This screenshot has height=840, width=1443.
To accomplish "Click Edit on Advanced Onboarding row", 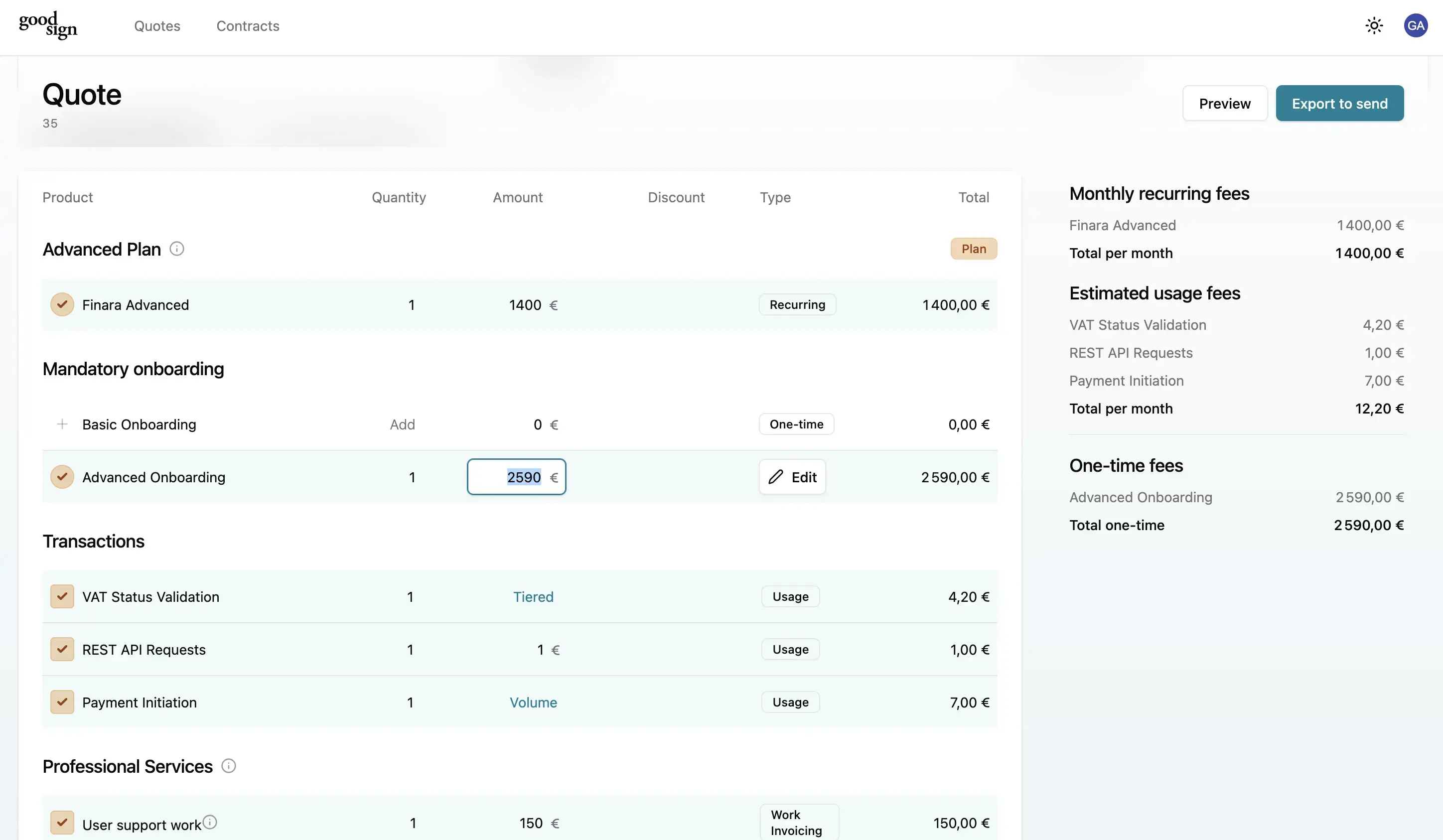I will [793, 477].
